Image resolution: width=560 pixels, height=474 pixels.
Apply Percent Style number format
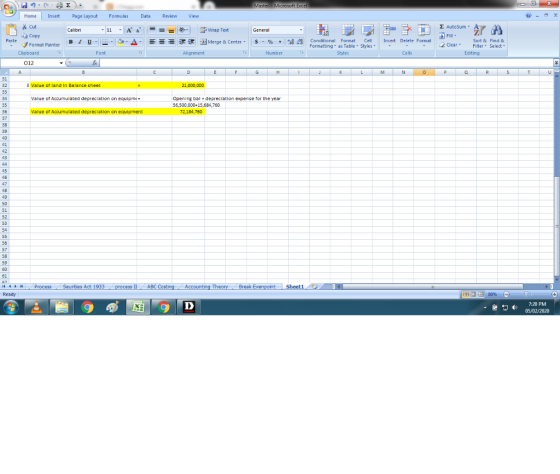[x=270, y=42]
